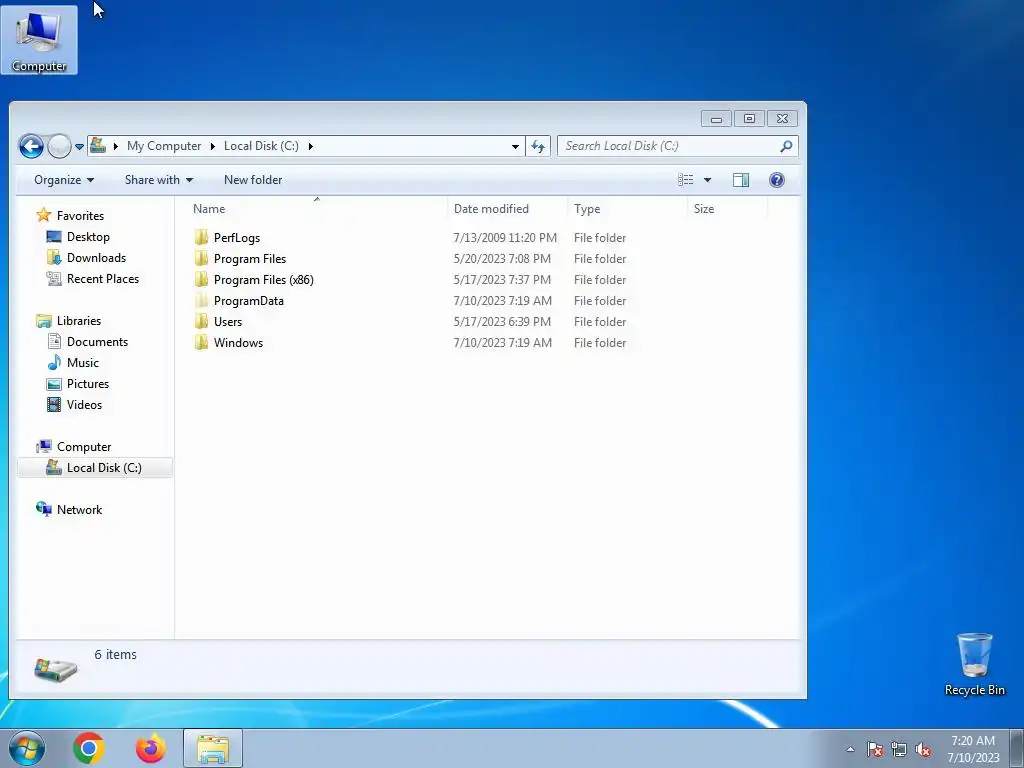
Task: Click the Back navigation arrow button
Action: coord(31,146)
